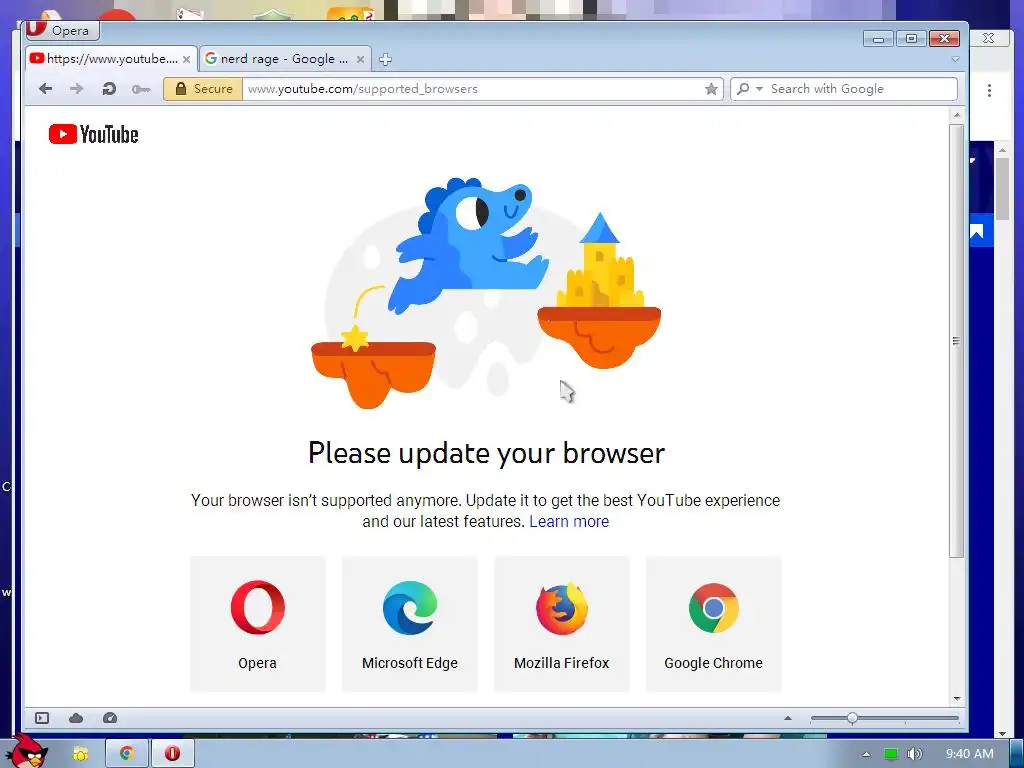Open Opera Link cloud icon
The image size is (1024, 768).
point(76,718)
